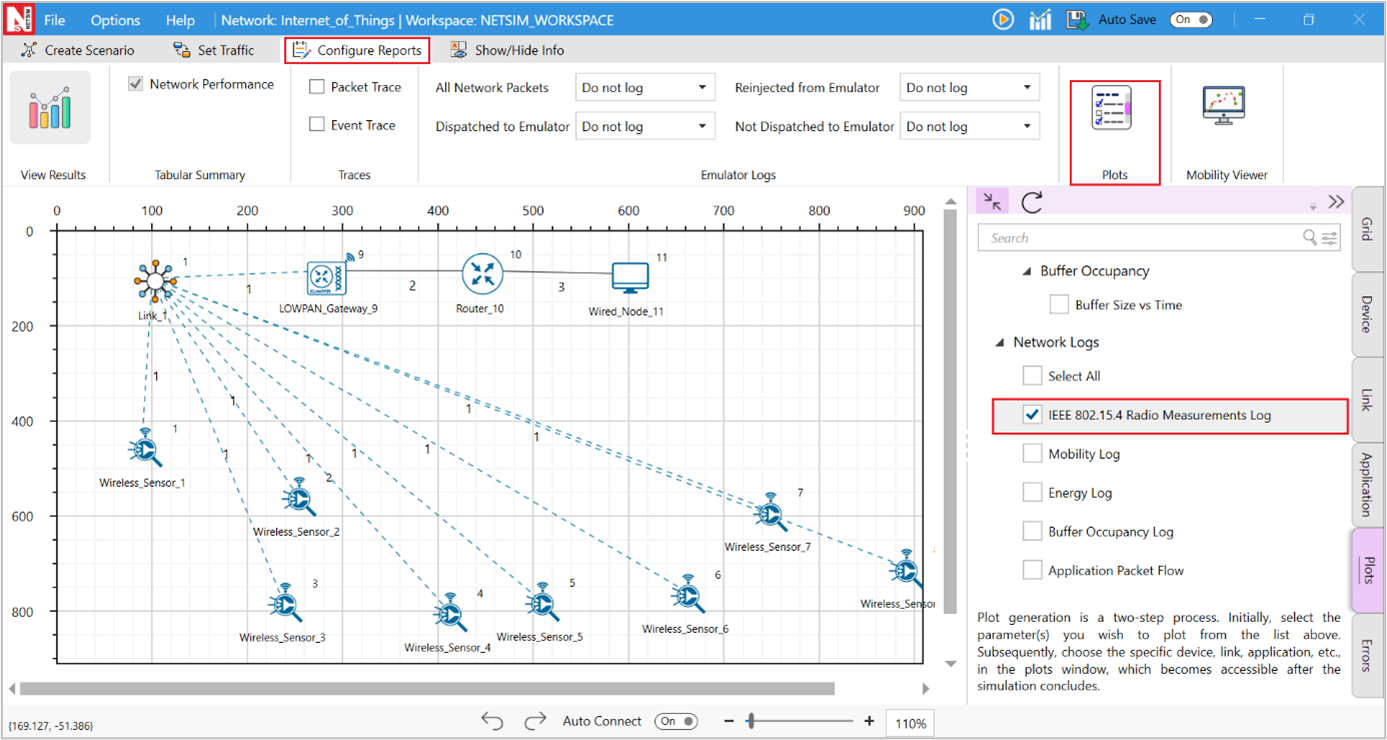Enable the Packet Trace checkbox

pos(317,87)
